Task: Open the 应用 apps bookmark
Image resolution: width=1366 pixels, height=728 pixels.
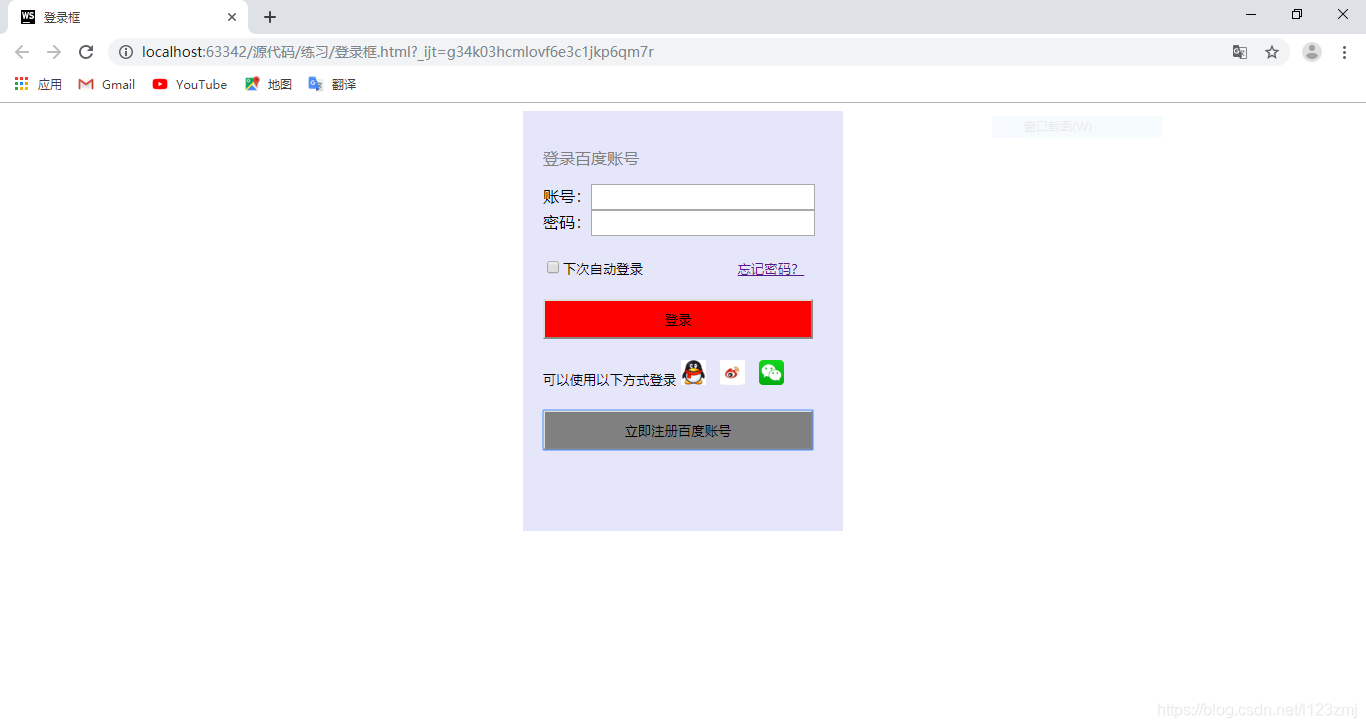Action: (38, 84)
